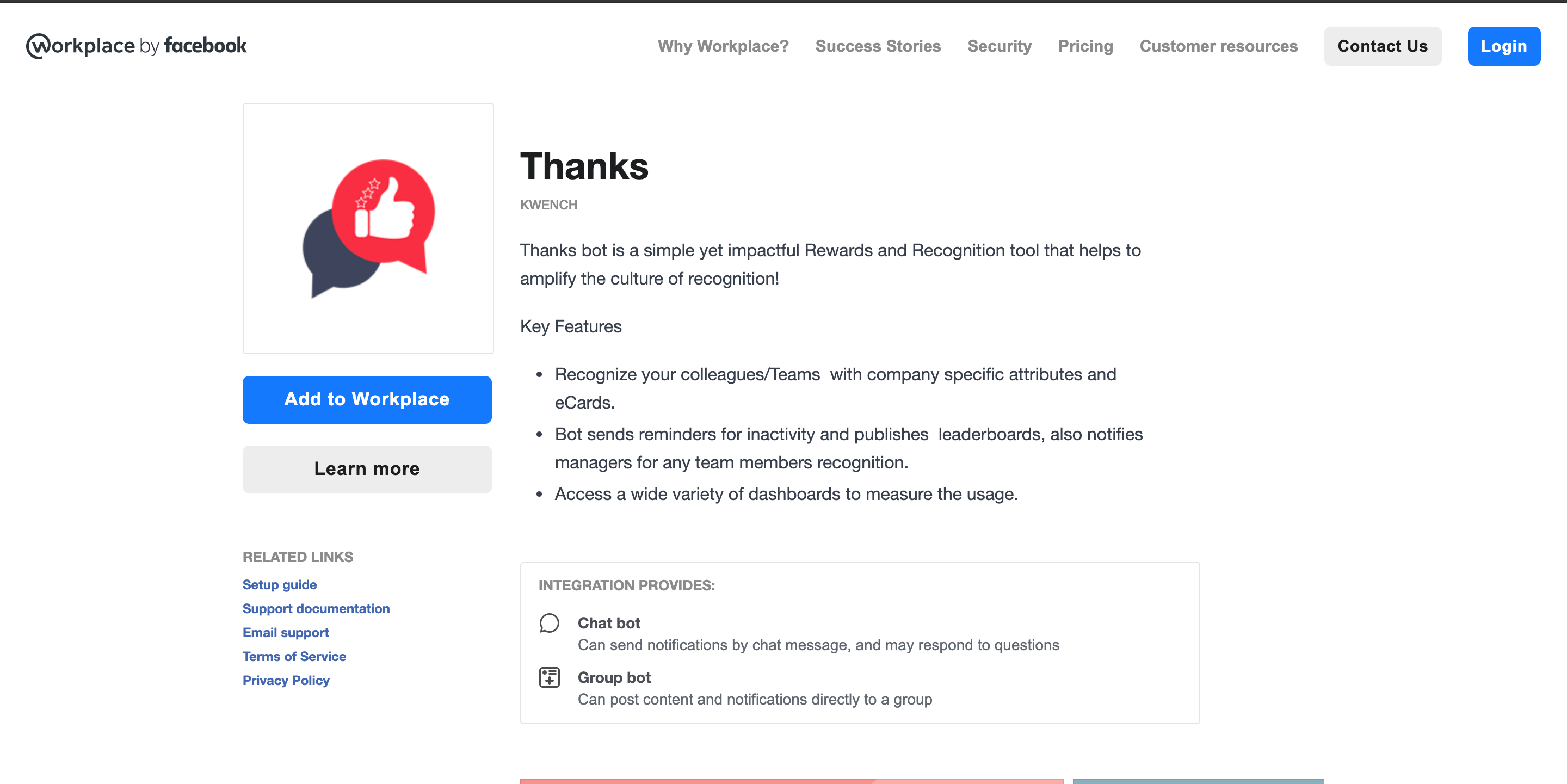This screenshot has width=1567, height=784.
Task: Open the Success Stories page
Action: [878, 46]
